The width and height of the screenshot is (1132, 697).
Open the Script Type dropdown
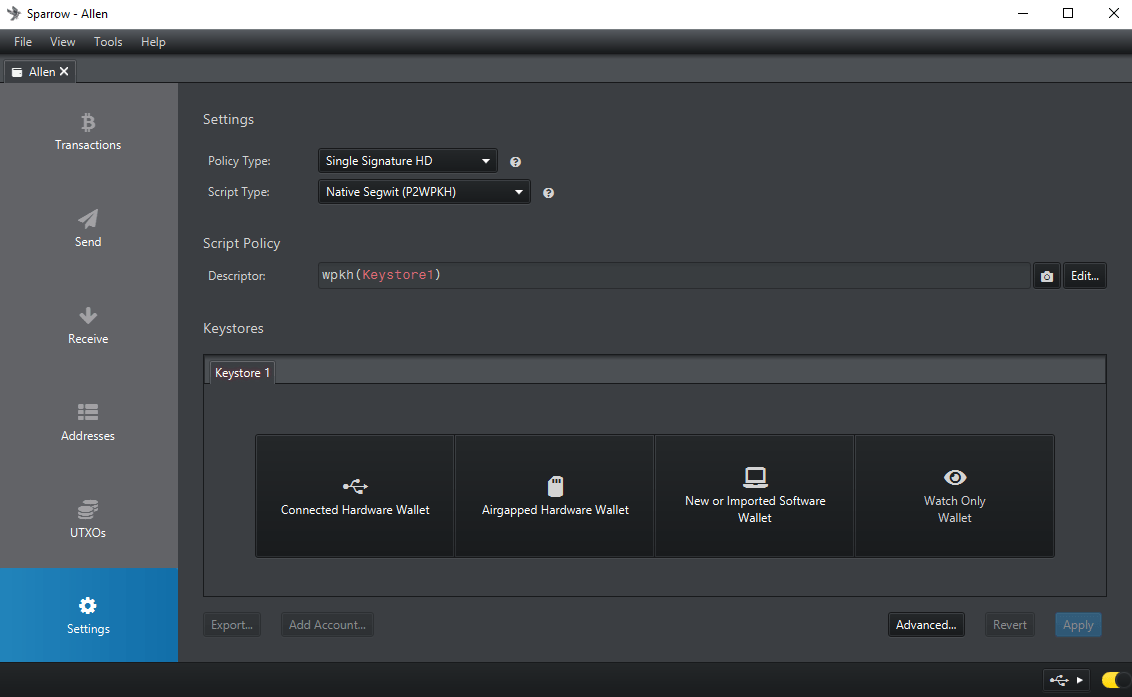pos(424,192)
